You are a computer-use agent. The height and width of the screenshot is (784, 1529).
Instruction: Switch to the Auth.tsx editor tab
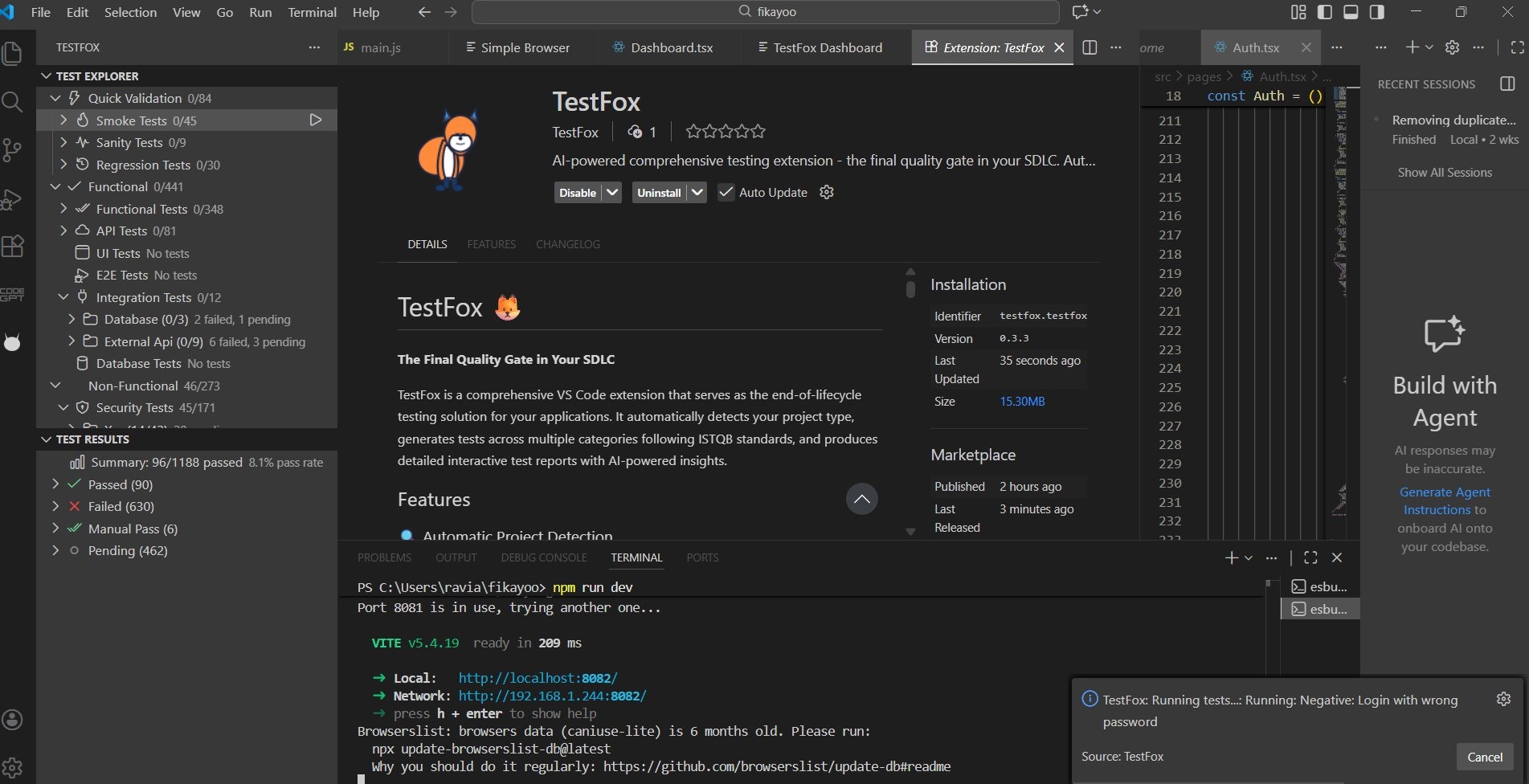pyautogui.click(x=1256, y=47)
